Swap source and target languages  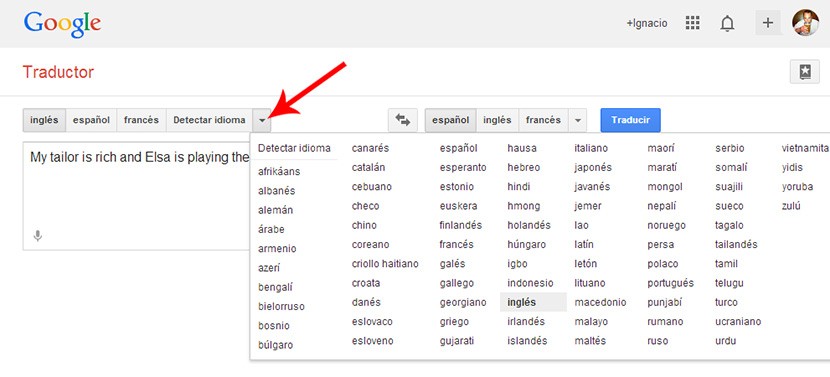tap(403, 120)
